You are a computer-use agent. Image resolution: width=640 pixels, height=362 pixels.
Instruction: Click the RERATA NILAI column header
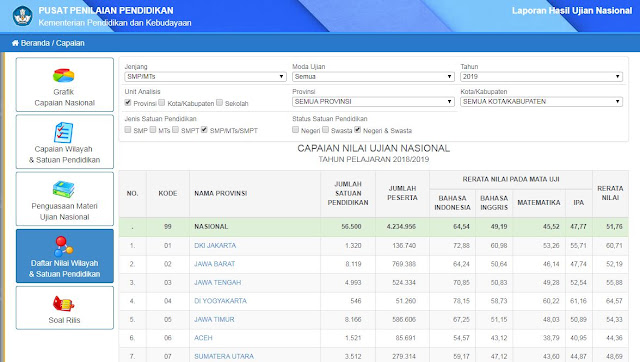point(610,193)
